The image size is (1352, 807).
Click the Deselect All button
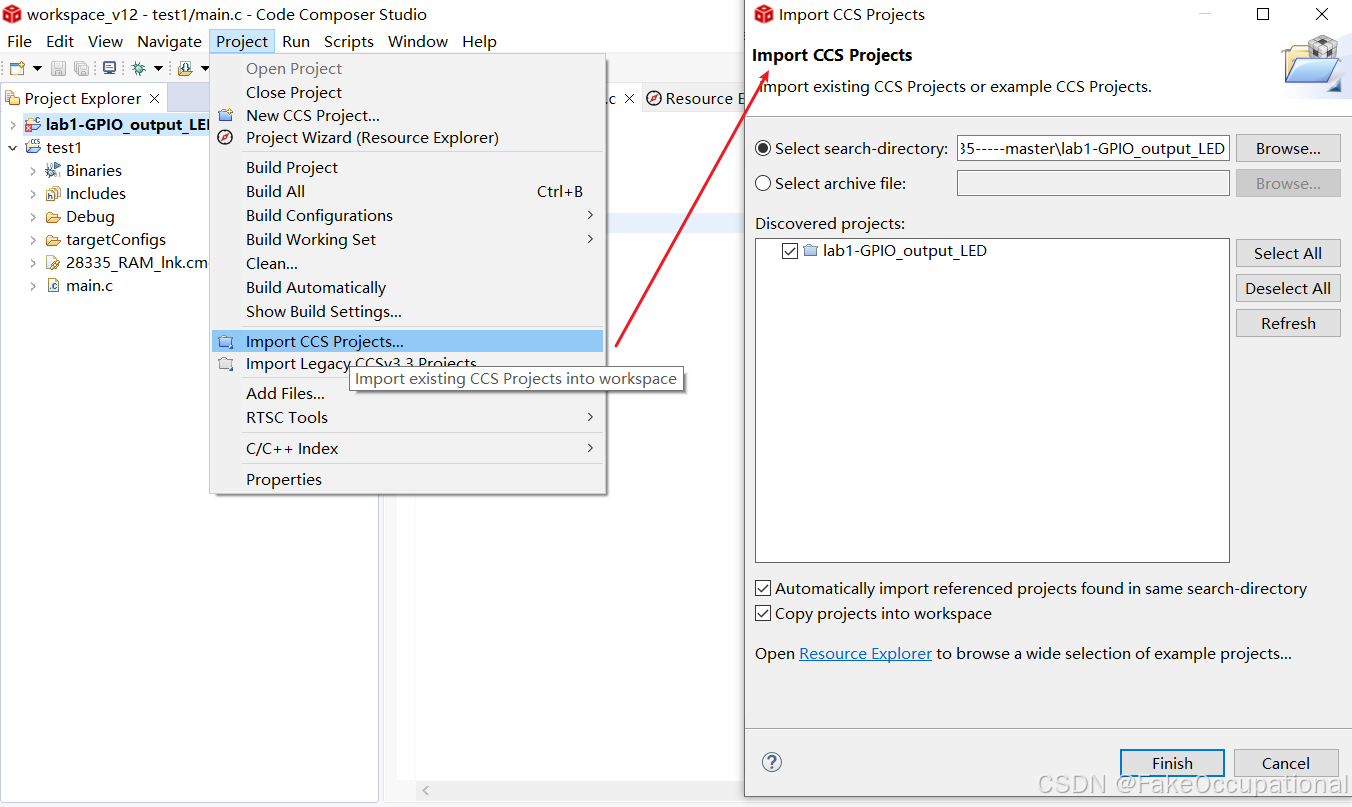[x=1288, y=288]
